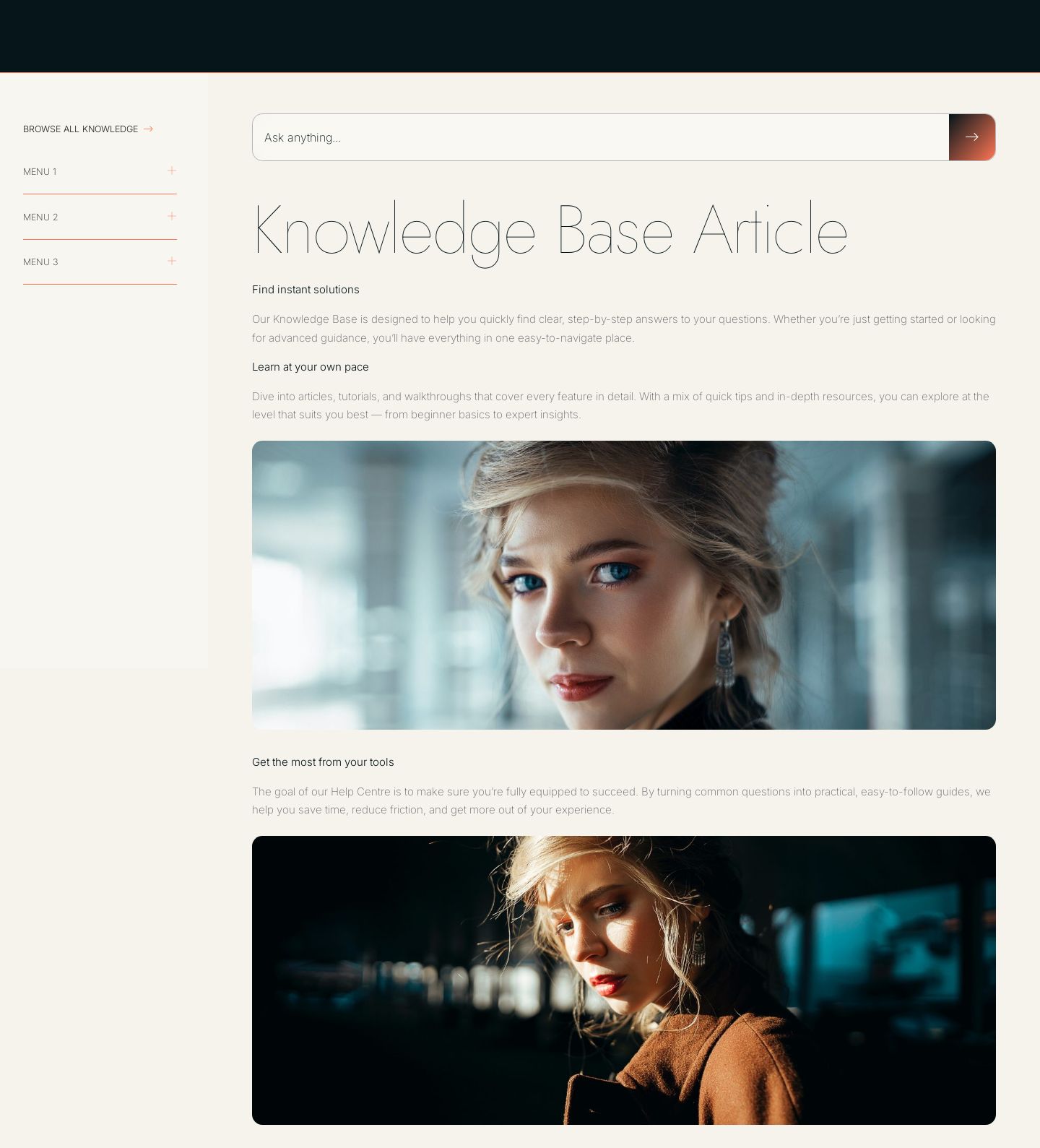Click the Find instant solutions subheading
Viewport: 1040px width, 1148px height.
coord(305,290)
